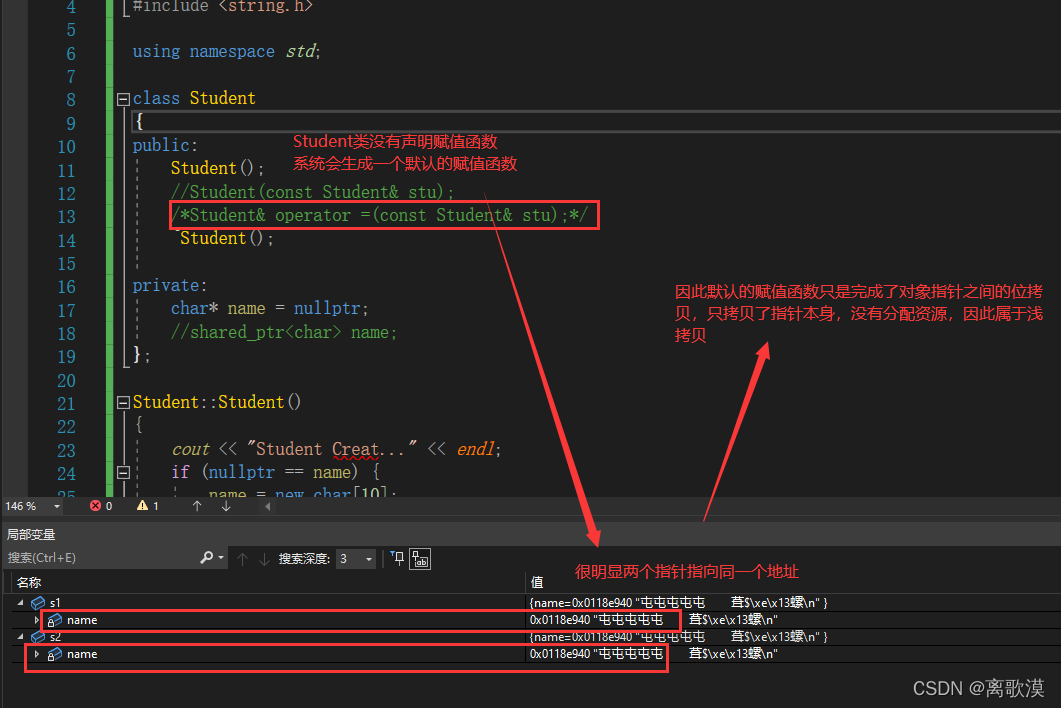Expand the name member under s1

coord(37,619)
